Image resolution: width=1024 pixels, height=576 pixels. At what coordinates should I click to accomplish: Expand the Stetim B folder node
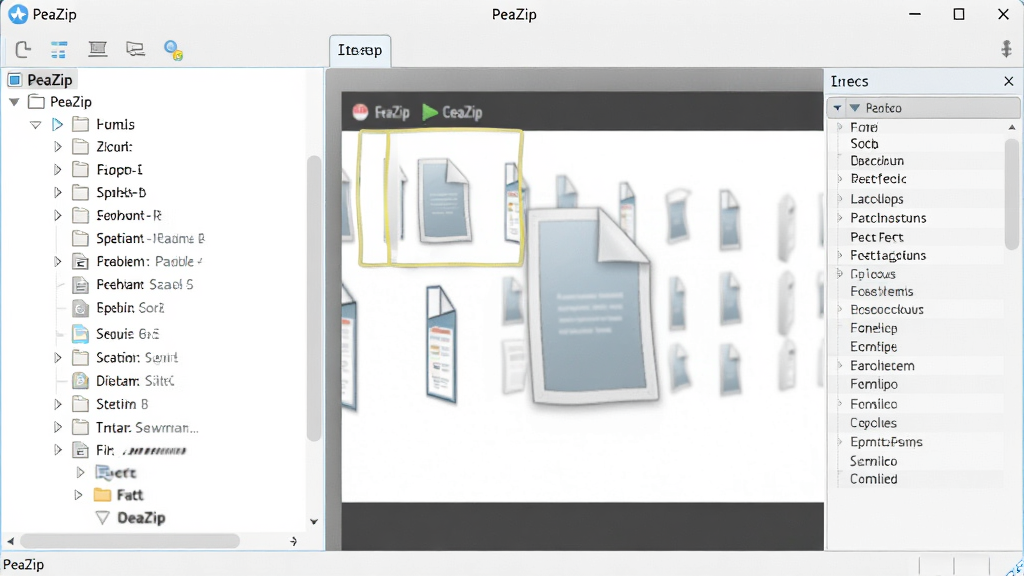coord(57,404)
